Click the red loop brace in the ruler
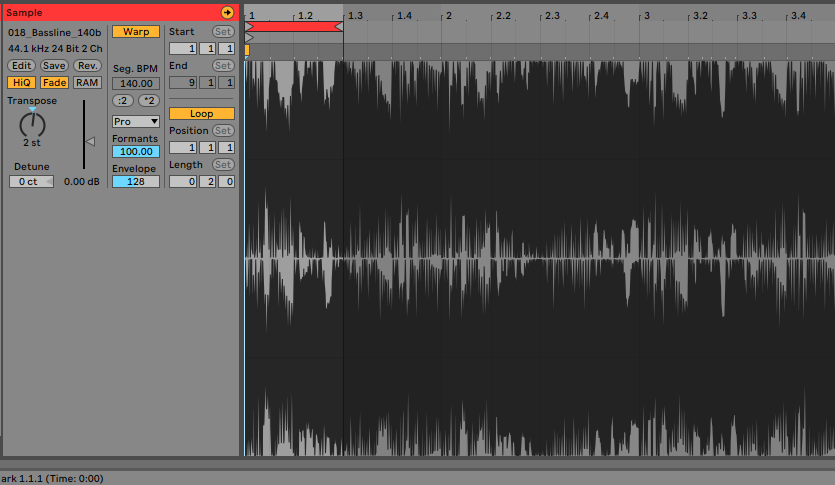 294,27
